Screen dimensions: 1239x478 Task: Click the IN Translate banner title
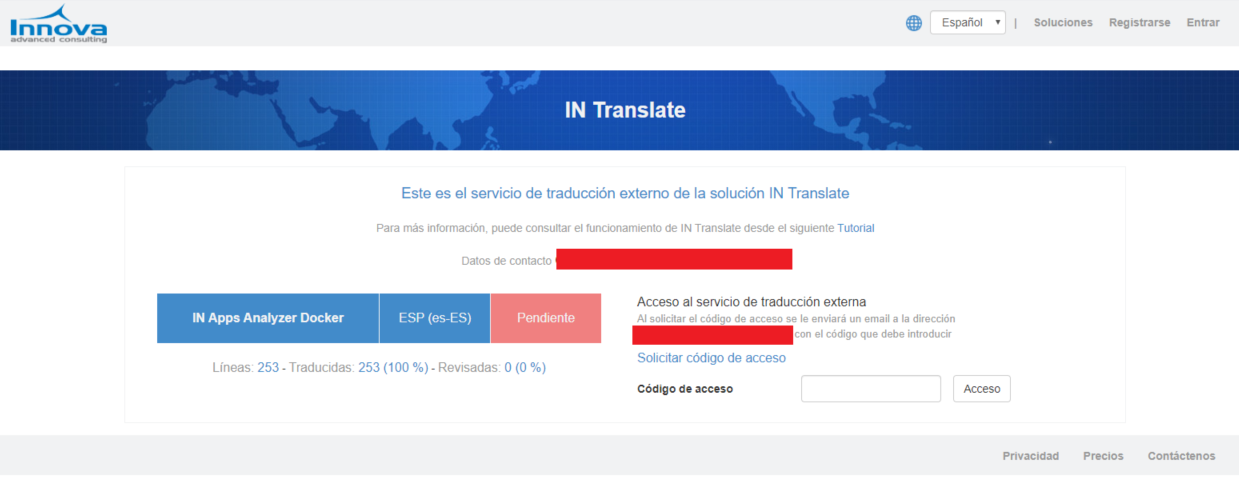[625, 110]
